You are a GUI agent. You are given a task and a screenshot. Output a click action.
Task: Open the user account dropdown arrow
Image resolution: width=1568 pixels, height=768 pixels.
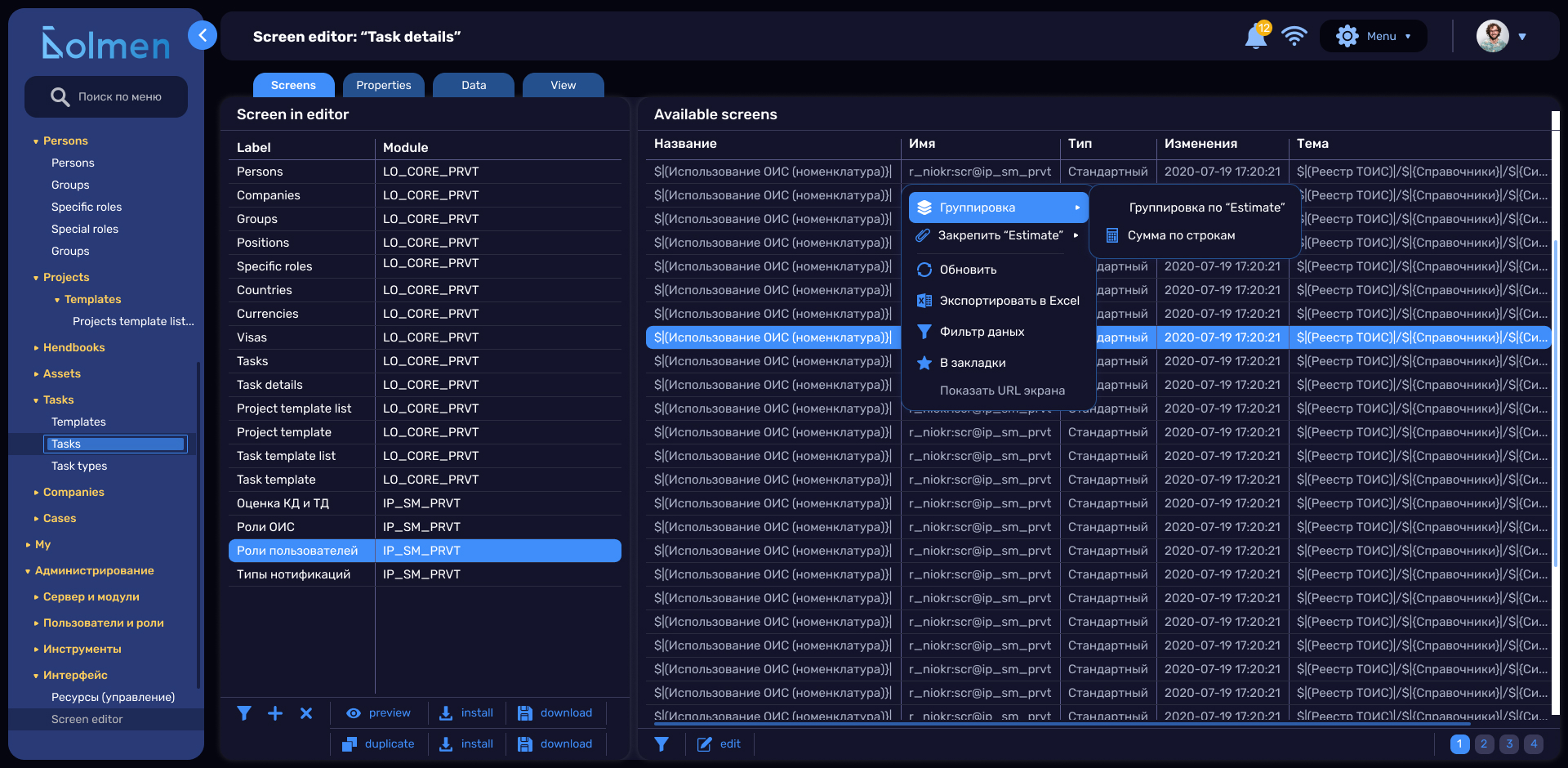coord(1522,37)
